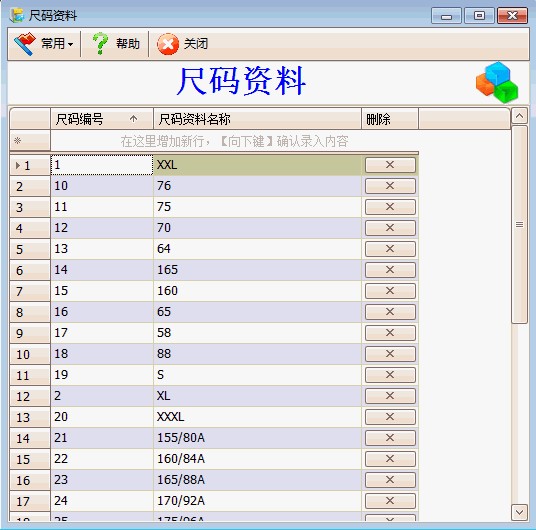
Task: Click the 尺码资料名称 column header
Action: pos(257,119)
